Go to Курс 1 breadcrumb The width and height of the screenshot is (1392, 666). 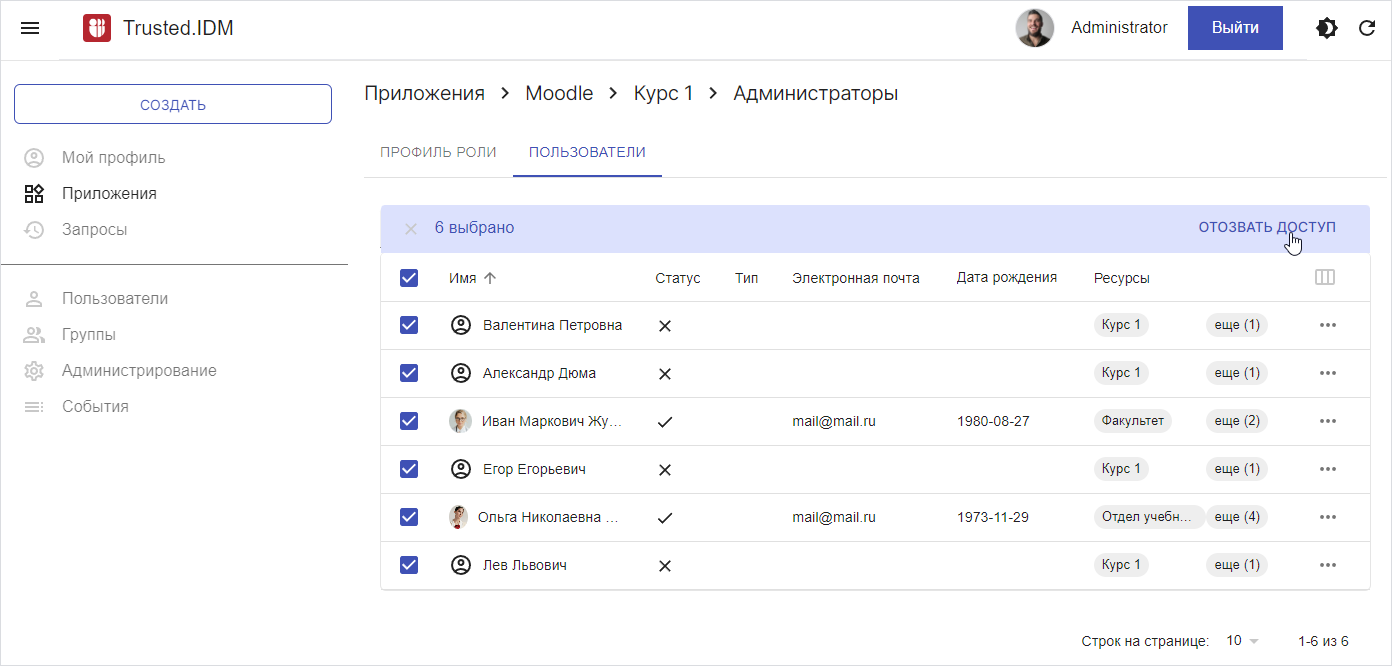663,93
